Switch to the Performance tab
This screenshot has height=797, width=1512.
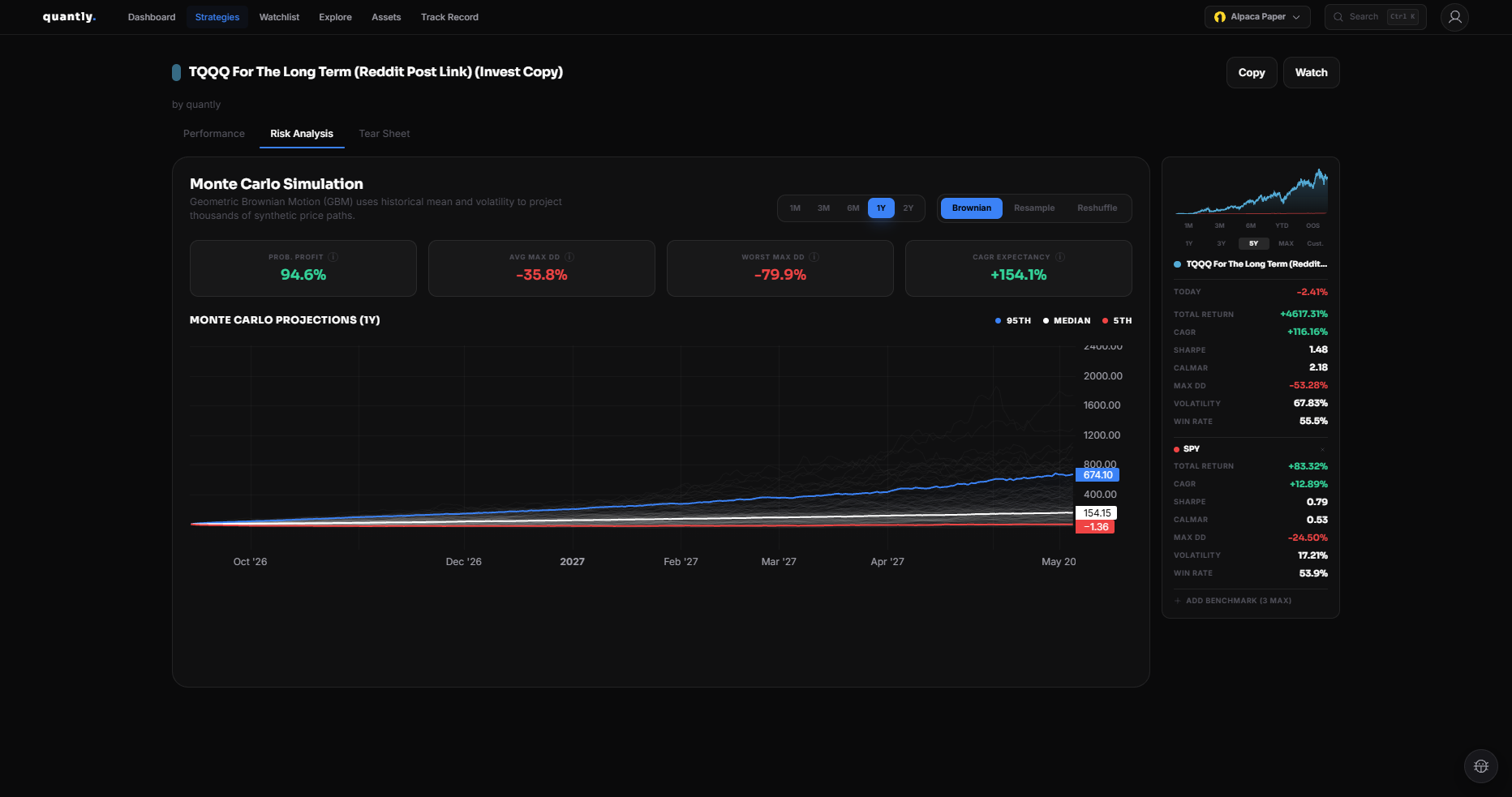[214, 134]
